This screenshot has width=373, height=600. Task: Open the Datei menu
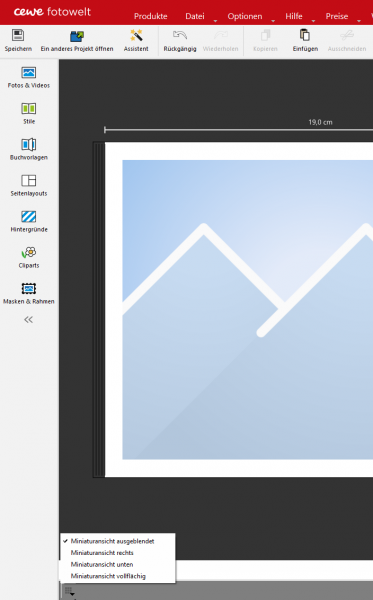pos(195,16)
